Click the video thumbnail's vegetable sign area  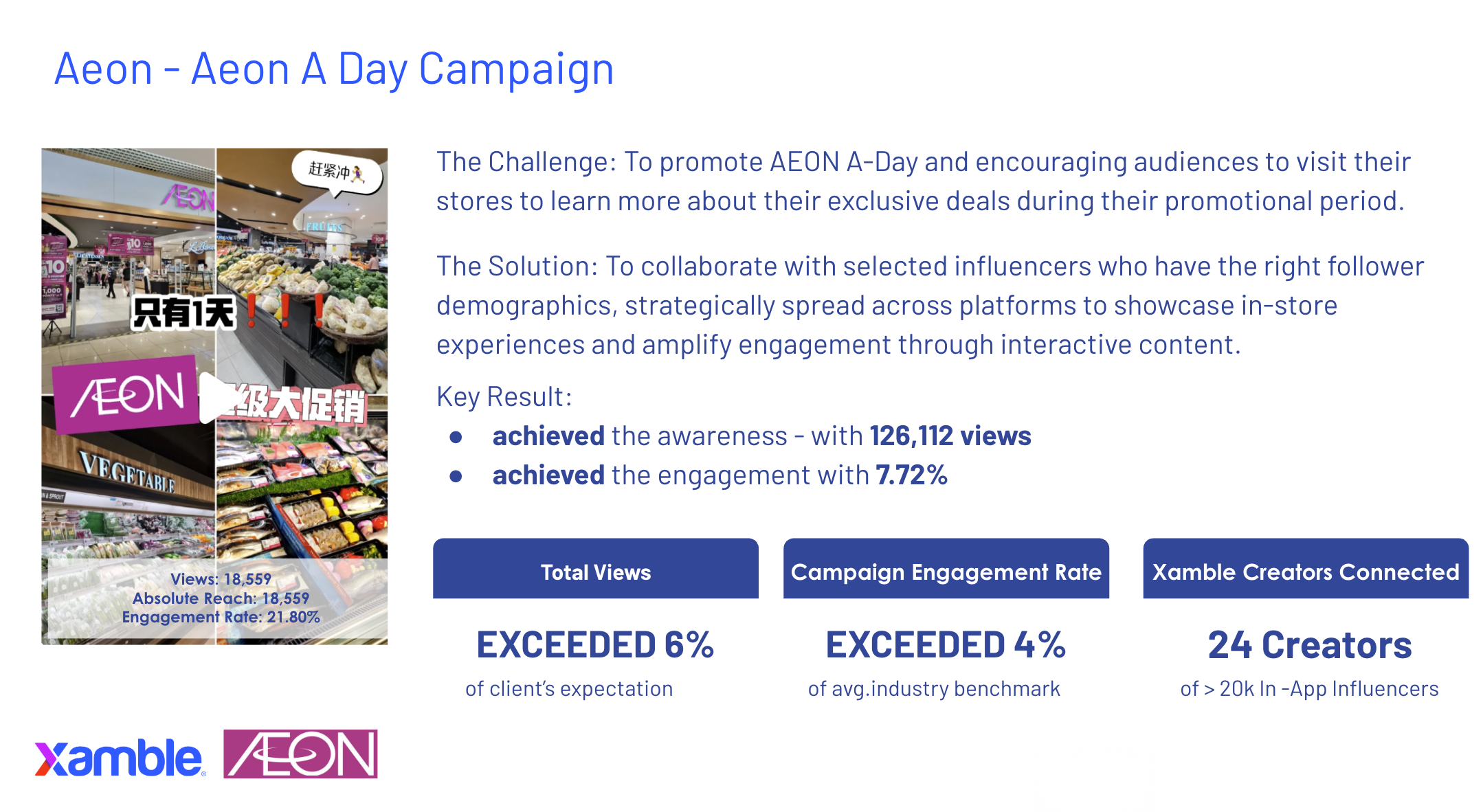coord(127,473)
